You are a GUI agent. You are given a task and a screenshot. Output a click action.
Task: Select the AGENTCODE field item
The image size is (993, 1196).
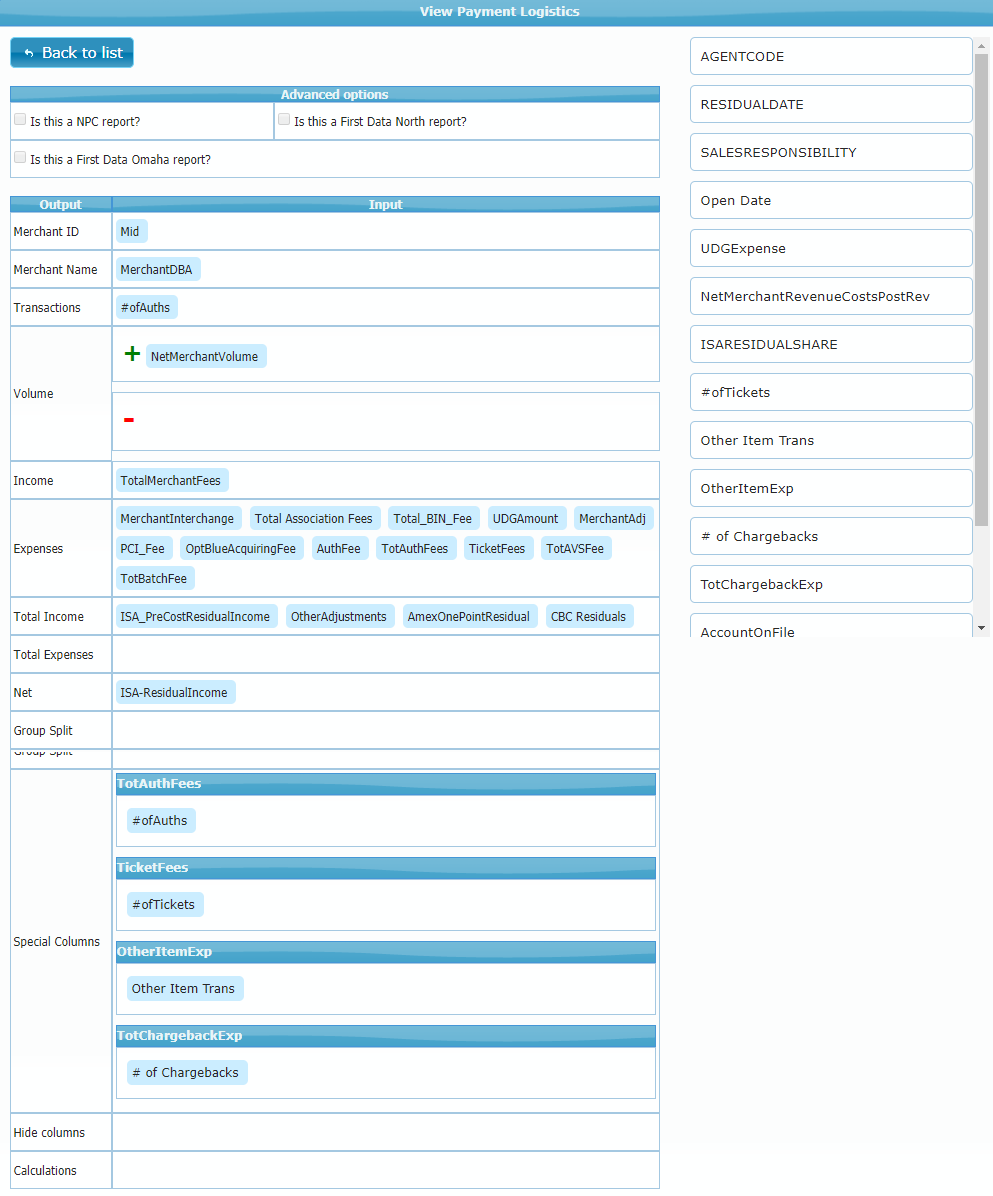click(x=830, y=57)
